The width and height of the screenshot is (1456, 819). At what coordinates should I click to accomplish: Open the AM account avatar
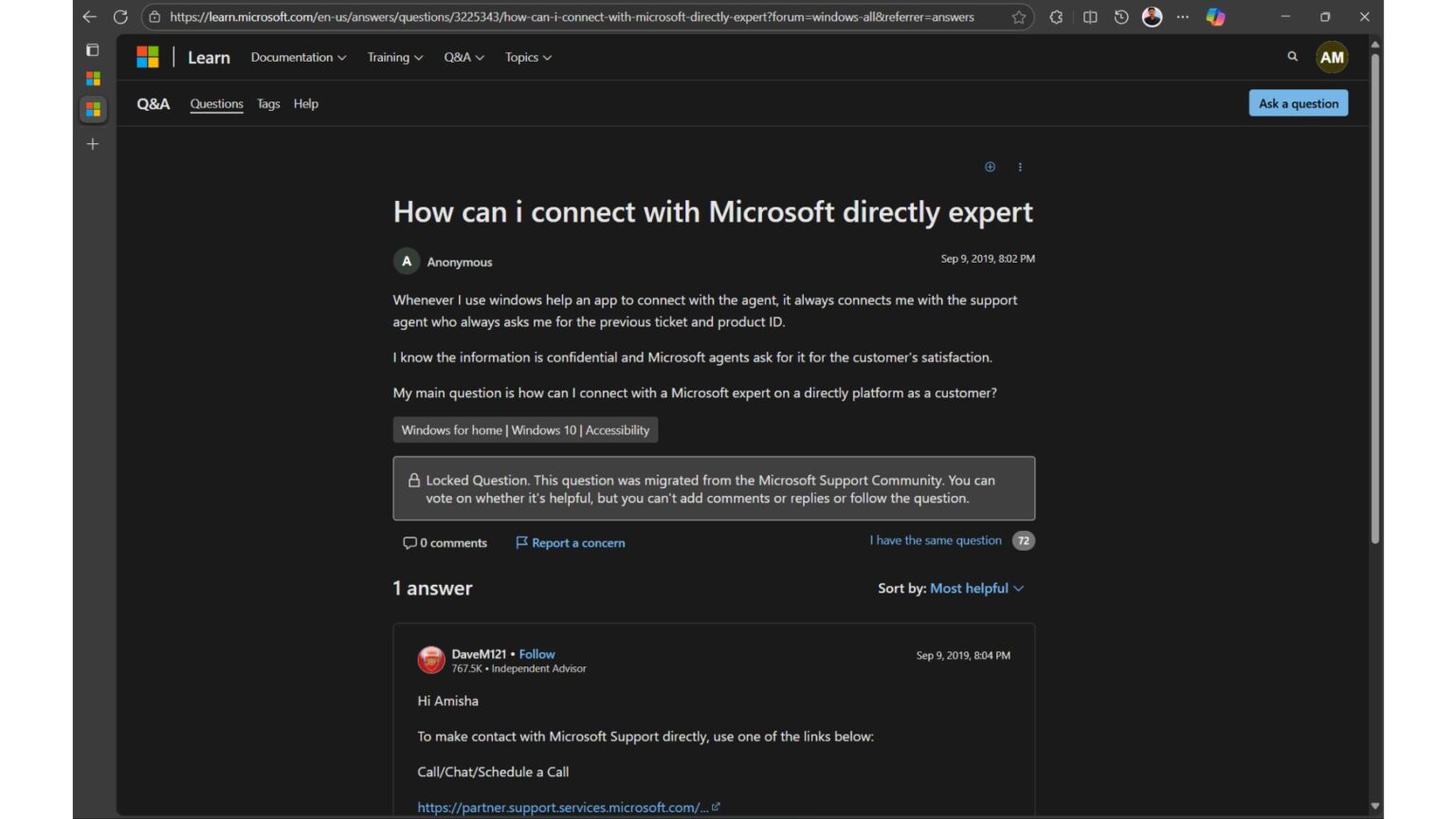tap(1332, 57)
